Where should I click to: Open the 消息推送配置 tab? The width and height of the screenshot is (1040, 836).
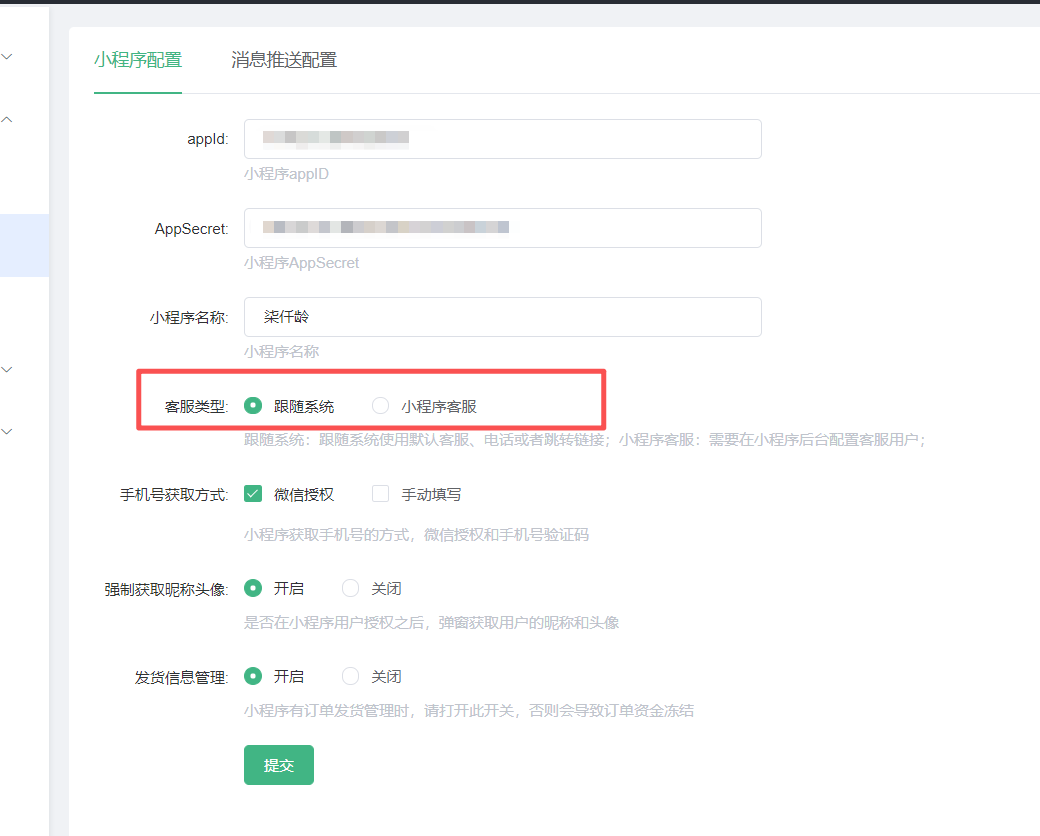284,60
